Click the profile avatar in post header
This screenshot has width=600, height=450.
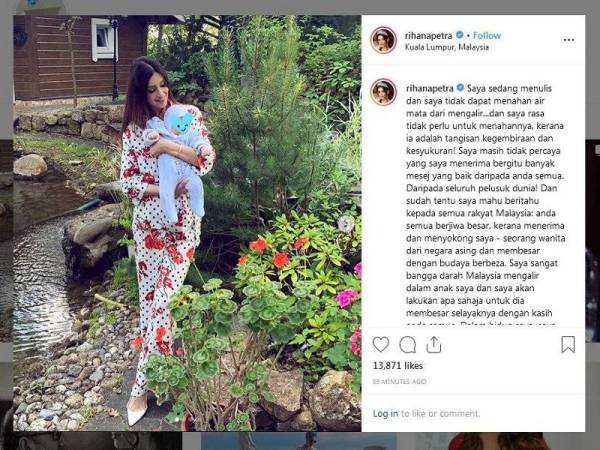click(383, 40)
